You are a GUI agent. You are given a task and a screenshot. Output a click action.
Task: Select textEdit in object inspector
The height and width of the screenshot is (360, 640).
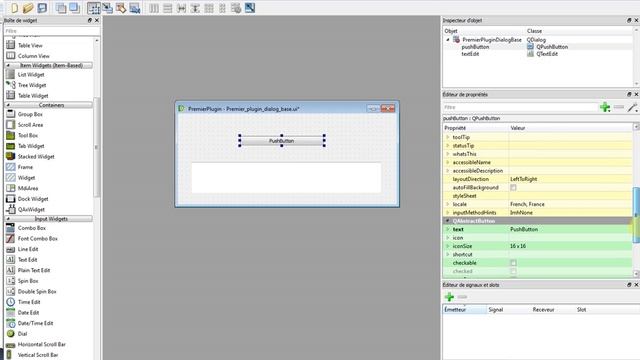point(470,54)
